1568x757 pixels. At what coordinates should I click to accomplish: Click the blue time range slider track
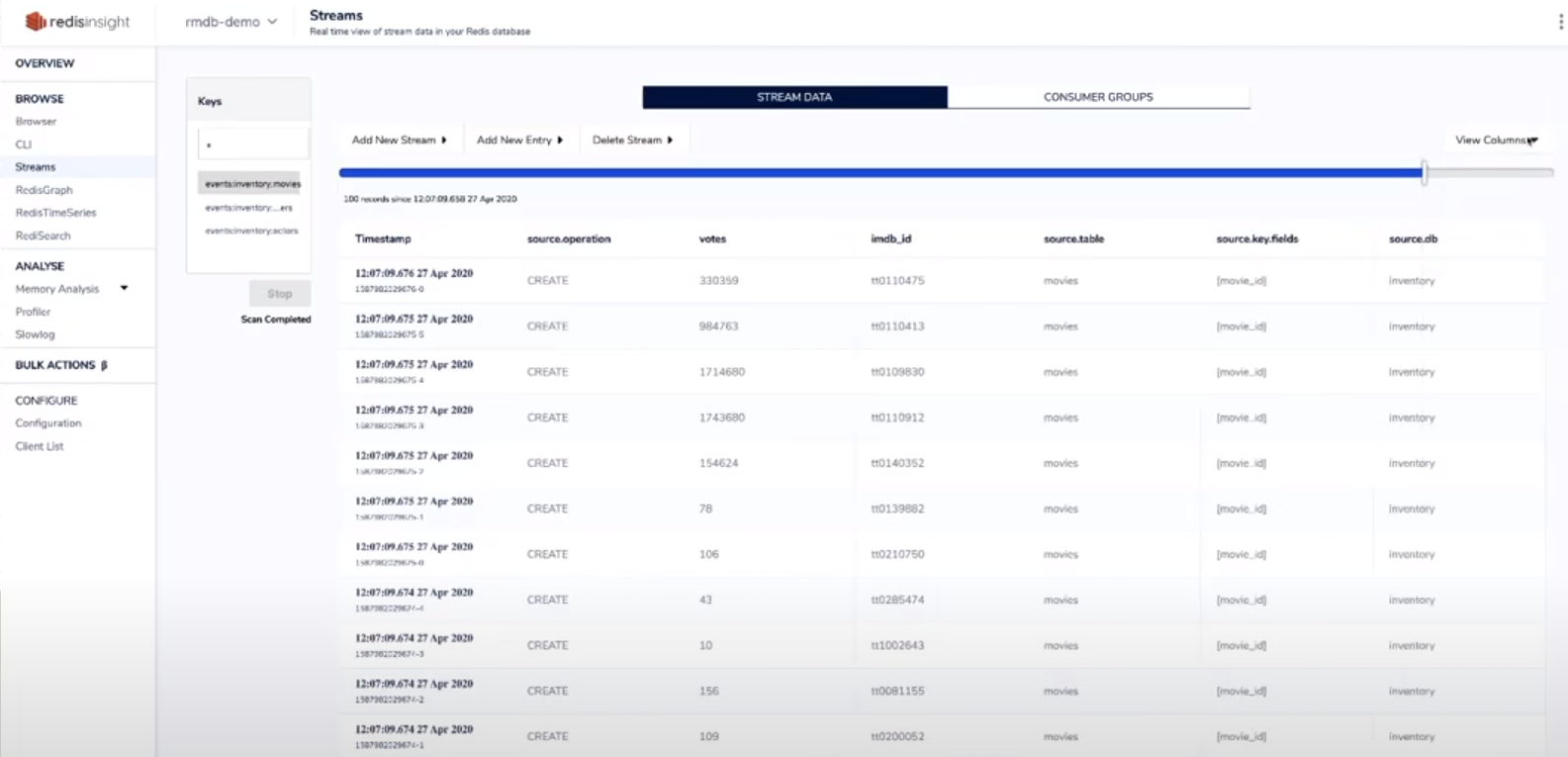tap(880, 172)
